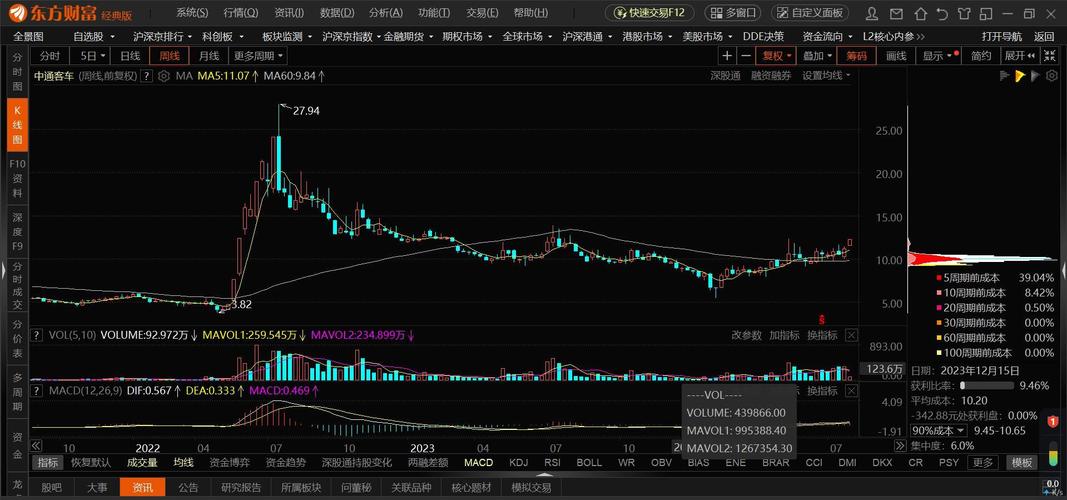
Task: Click the undo back arrow icon
Action: click(942, 13)
